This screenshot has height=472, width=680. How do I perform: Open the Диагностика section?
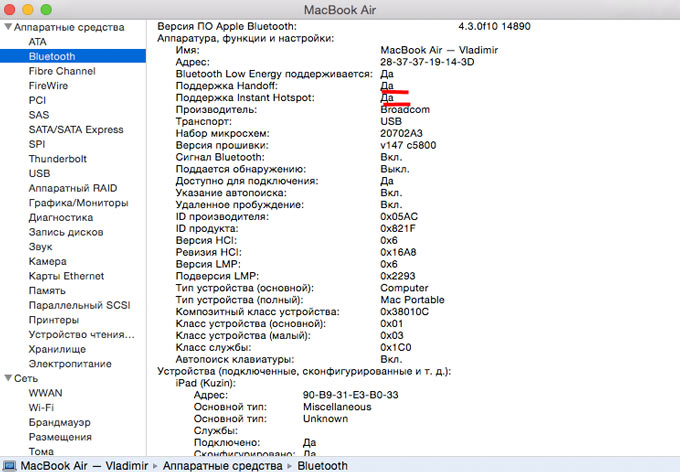point(61,217)
